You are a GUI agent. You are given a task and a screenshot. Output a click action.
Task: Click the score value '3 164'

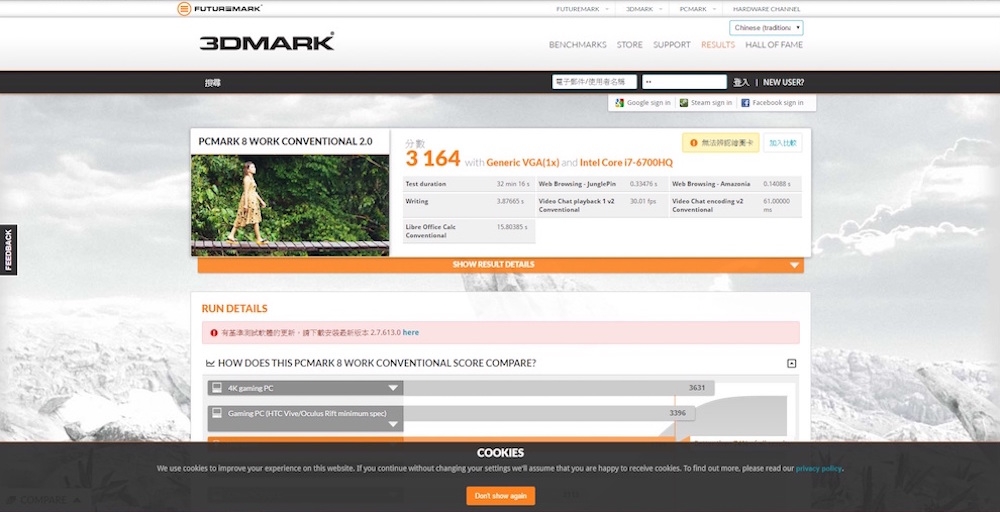click(x=433, y=159)
